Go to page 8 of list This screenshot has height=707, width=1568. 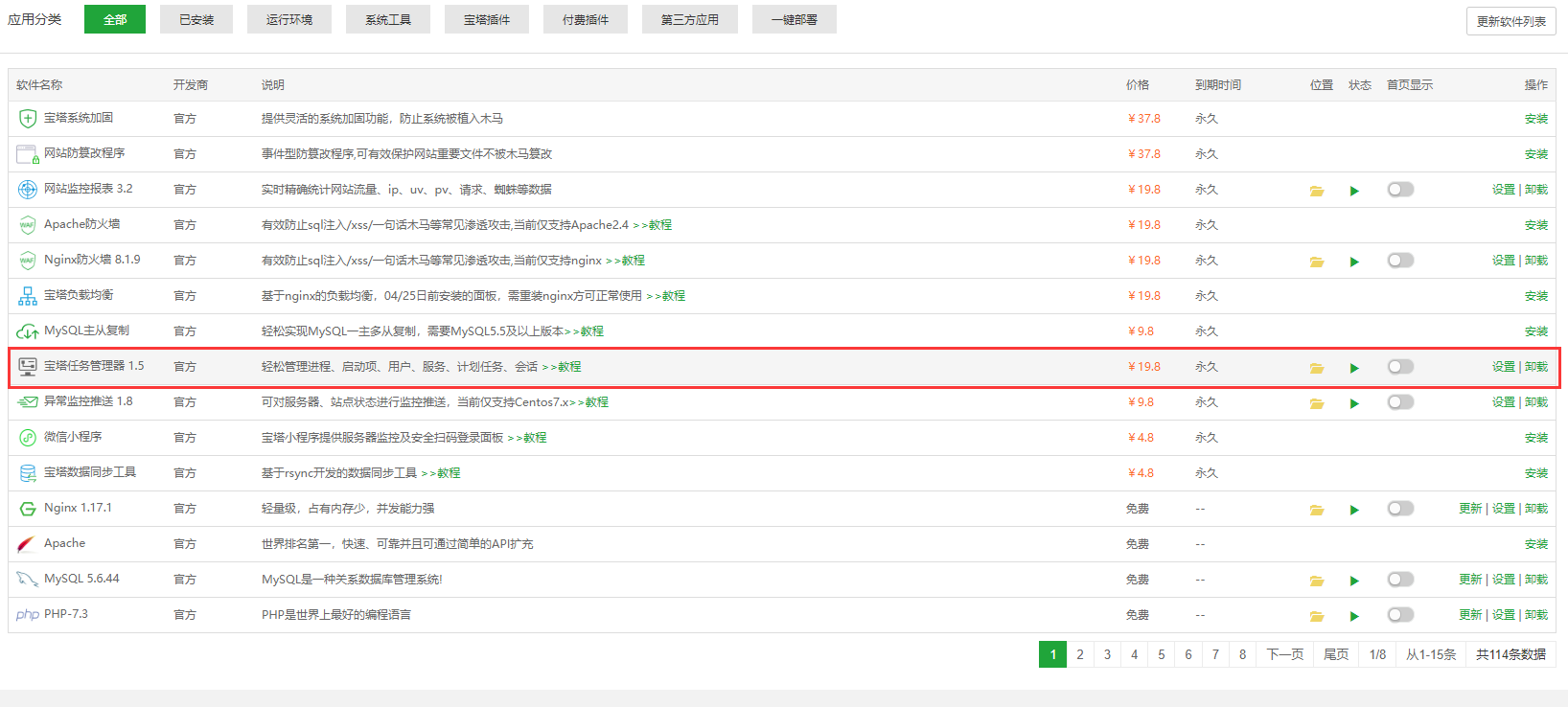(1243, 654)
